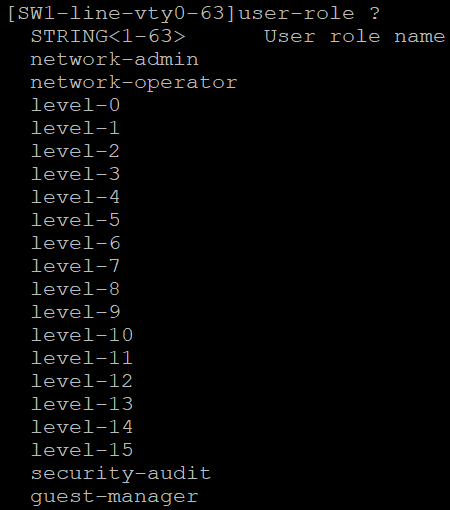The height and width of the screenshot is (510, 450).
Task: Click the network-operator role text
Action: [134, 84]
